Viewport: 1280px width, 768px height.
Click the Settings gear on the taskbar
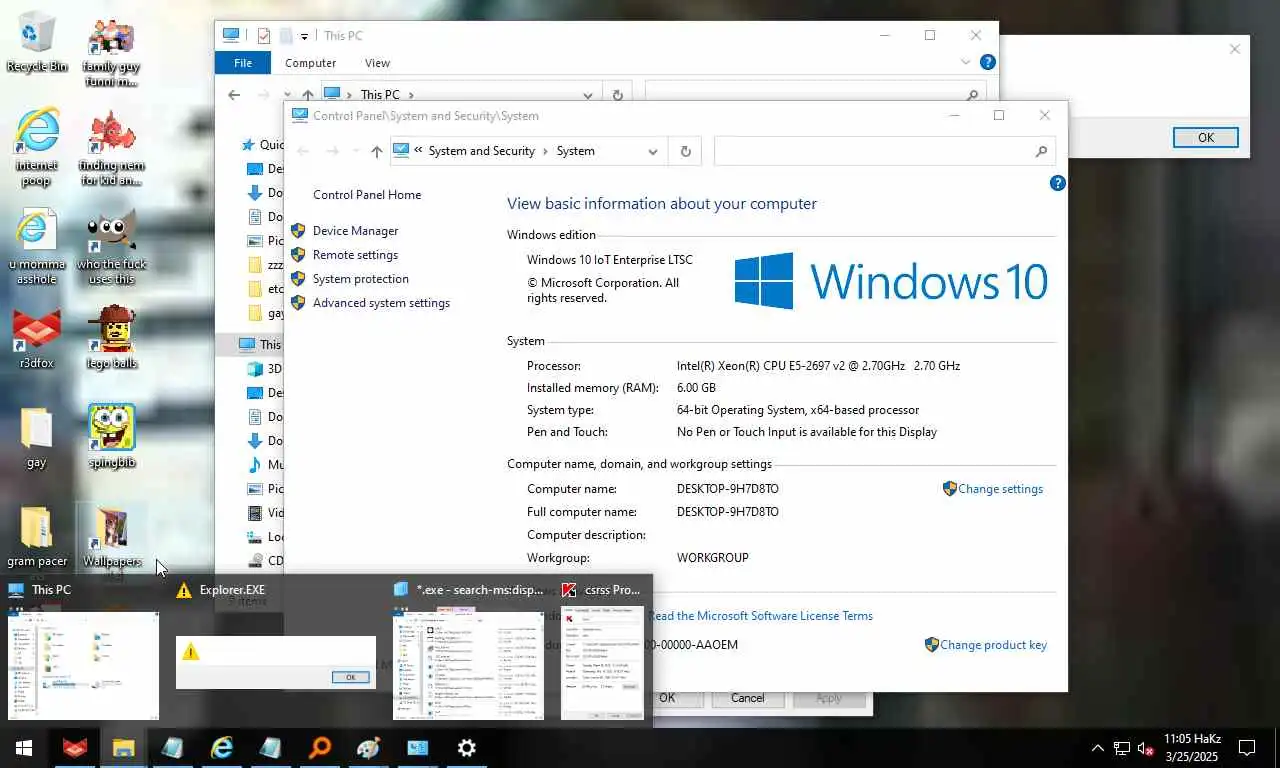click(467, 747)
